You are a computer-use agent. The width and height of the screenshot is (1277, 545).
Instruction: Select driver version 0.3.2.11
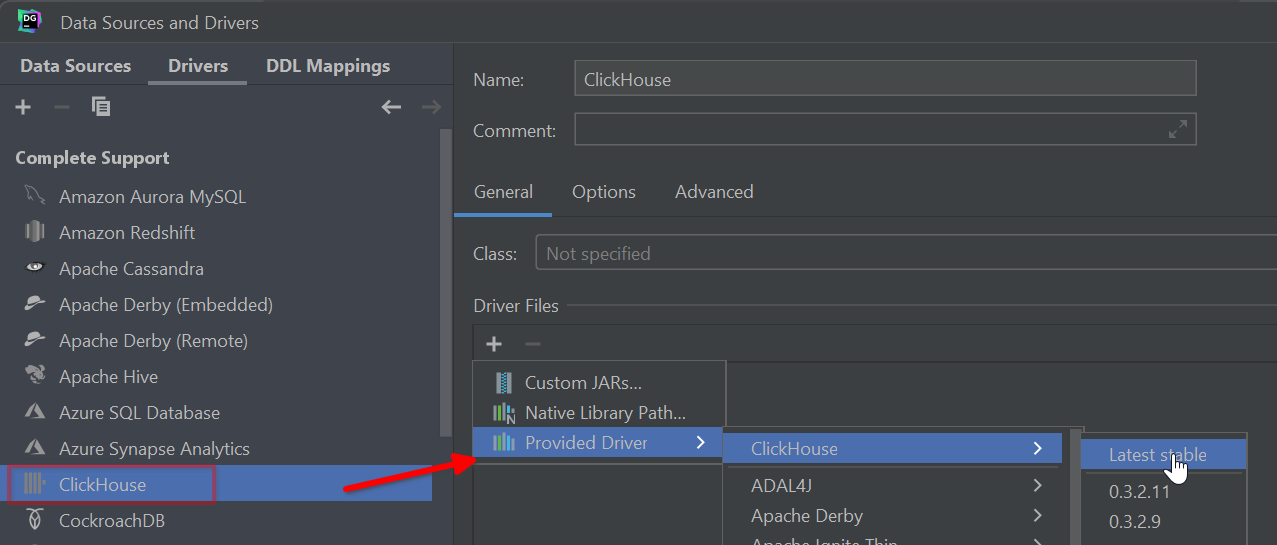(1139, 492)
